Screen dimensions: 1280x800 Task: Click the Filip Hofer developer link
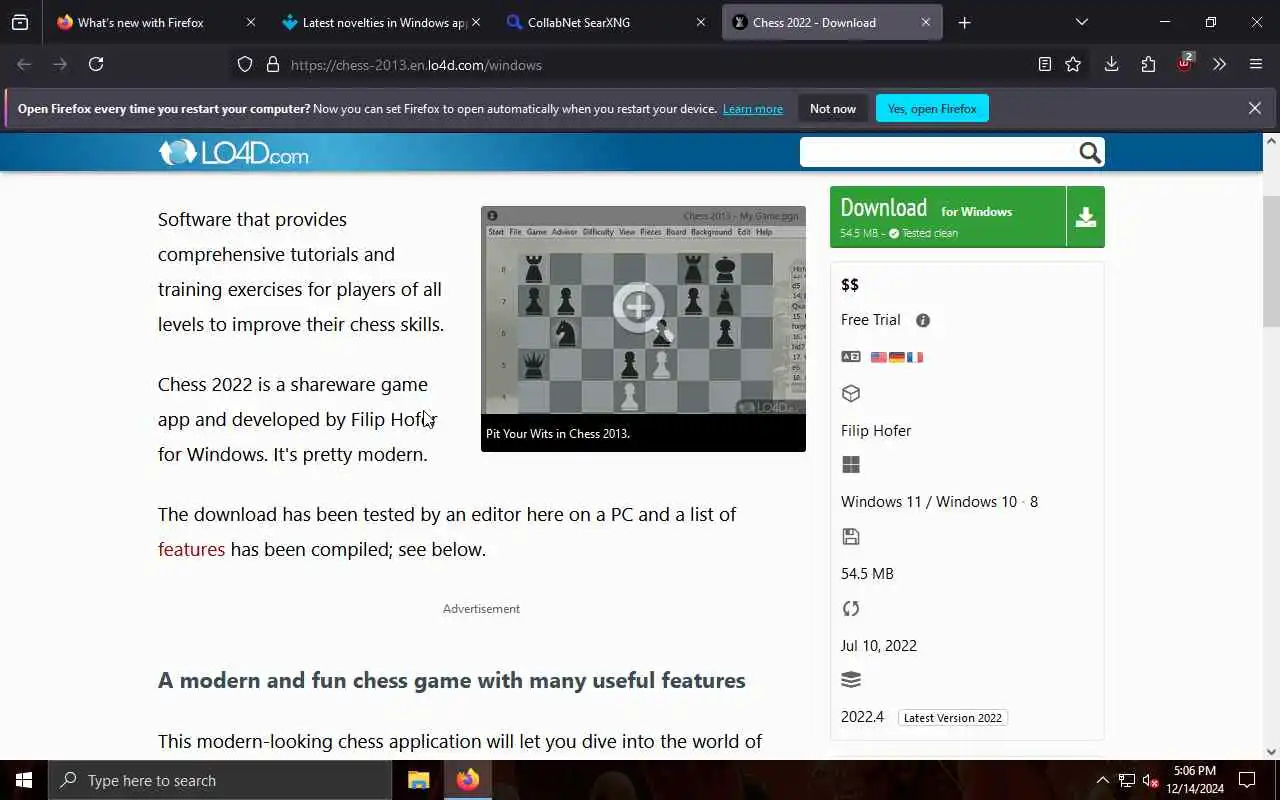tap(876, 430)
